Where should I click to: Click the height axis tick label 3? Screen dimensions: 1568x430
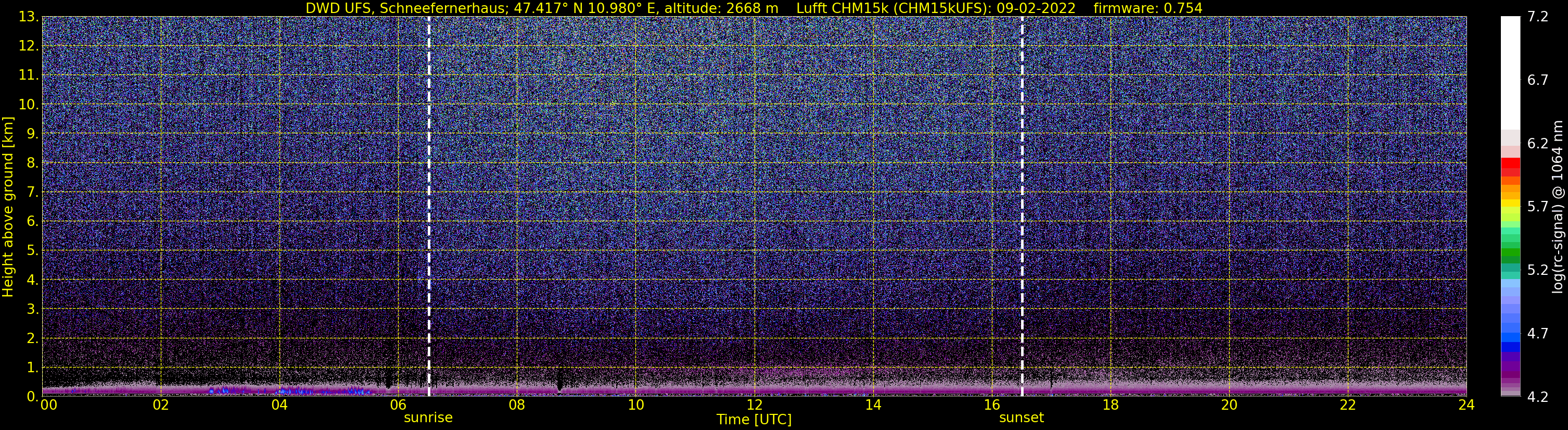click(32, 309)
